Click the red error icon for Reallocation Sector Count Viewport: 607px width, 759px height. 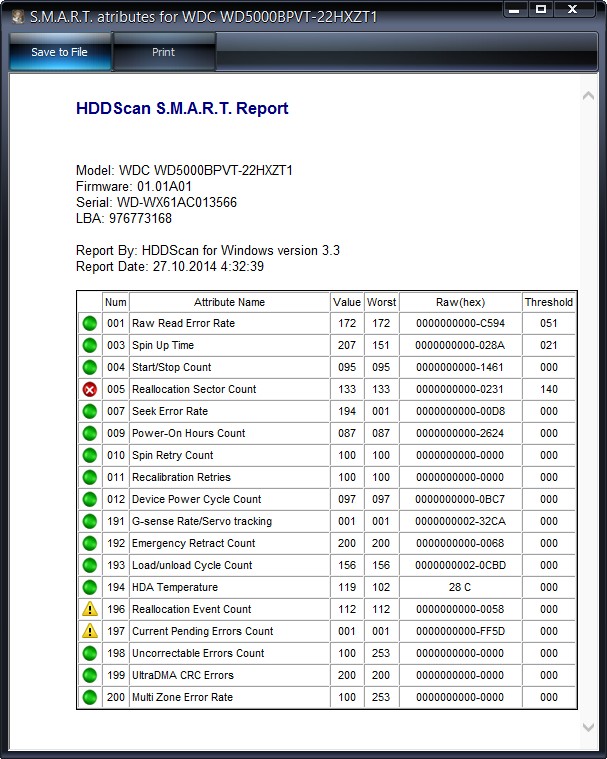[x=90, y=389]
